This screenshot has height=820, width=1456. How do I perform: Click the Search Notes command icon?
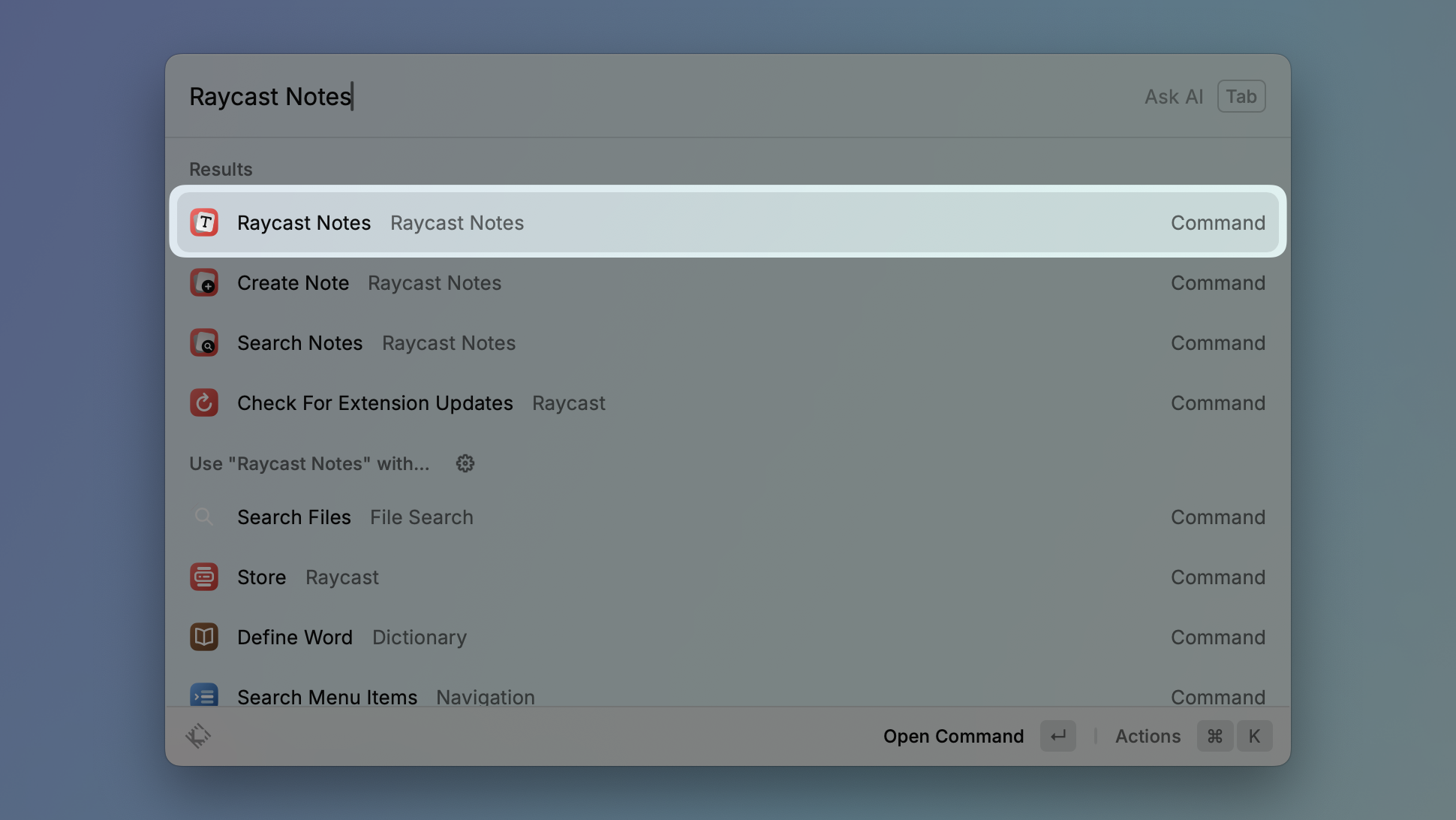(204, 343)
